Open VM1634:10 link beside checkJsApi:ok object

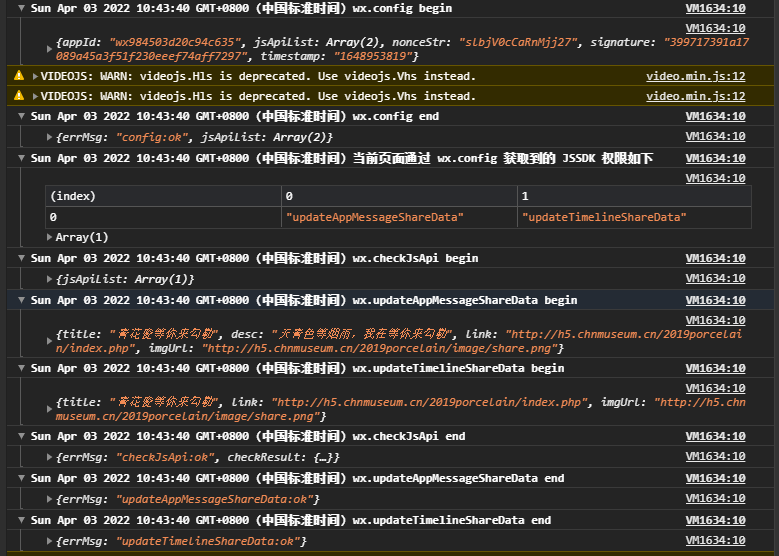(x=715, y=456)
